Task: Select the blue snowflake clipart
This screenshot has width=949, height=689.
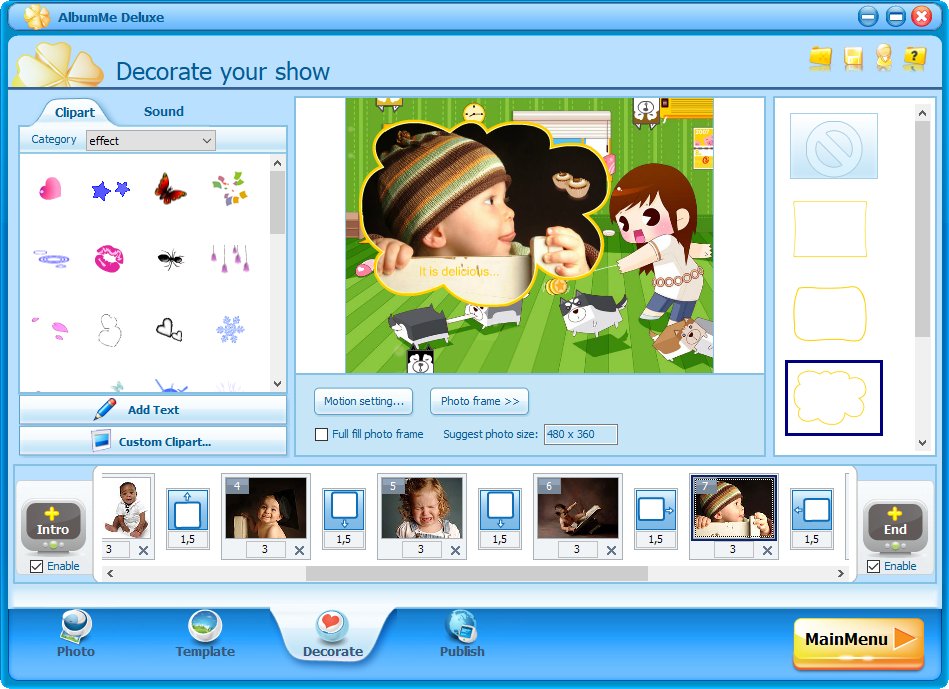Action: (230, 329)
